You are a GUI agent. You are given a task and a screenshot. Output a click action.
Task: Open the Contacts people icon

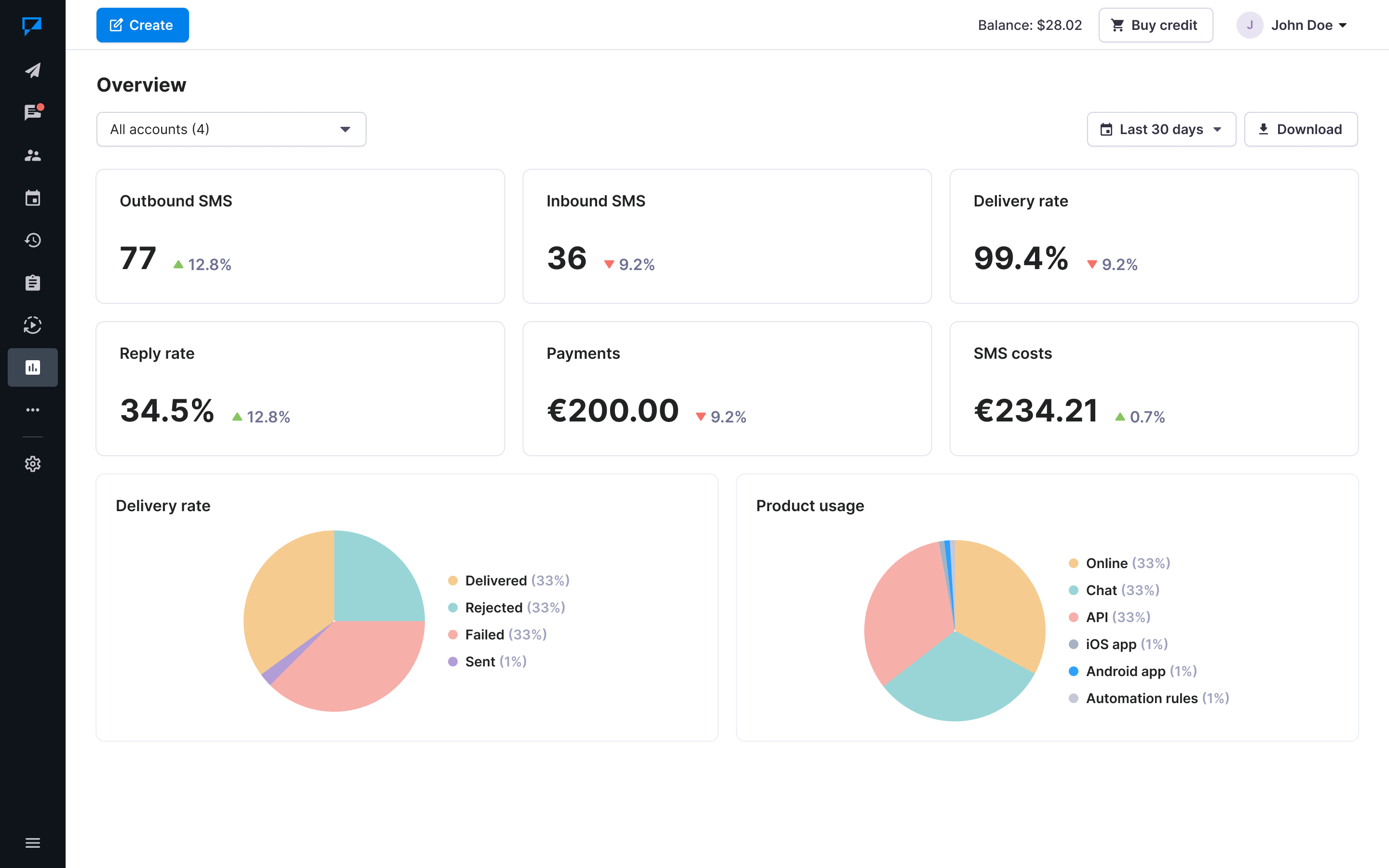(x=33, y=155)
